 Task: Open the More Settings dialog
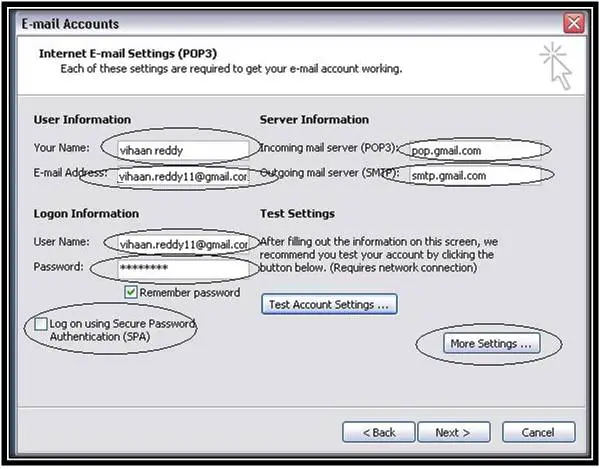coord(491,343)
